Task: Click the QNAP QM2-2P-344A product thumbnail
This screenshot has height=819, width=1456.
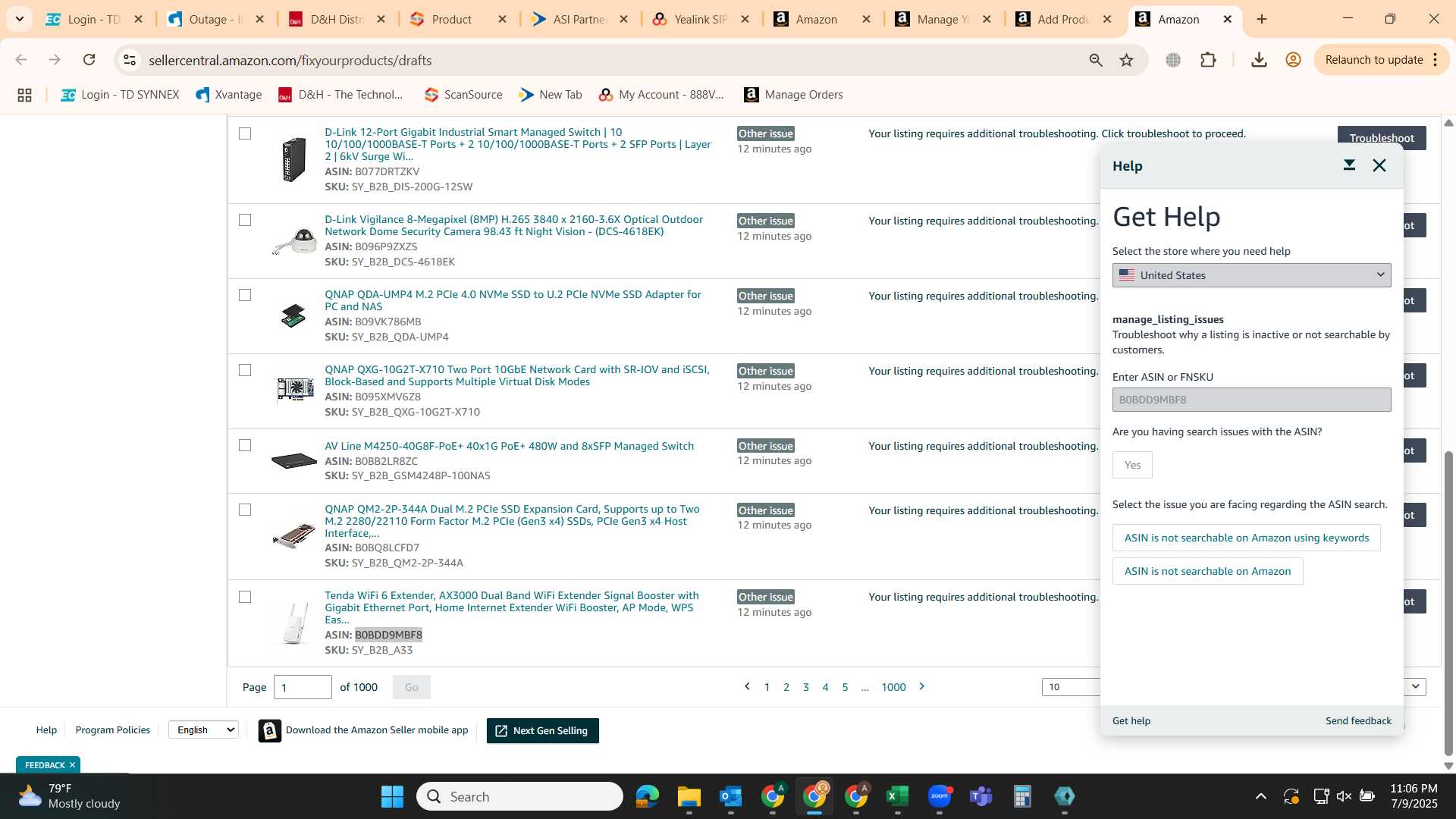Action: click(x=293, y=535)
